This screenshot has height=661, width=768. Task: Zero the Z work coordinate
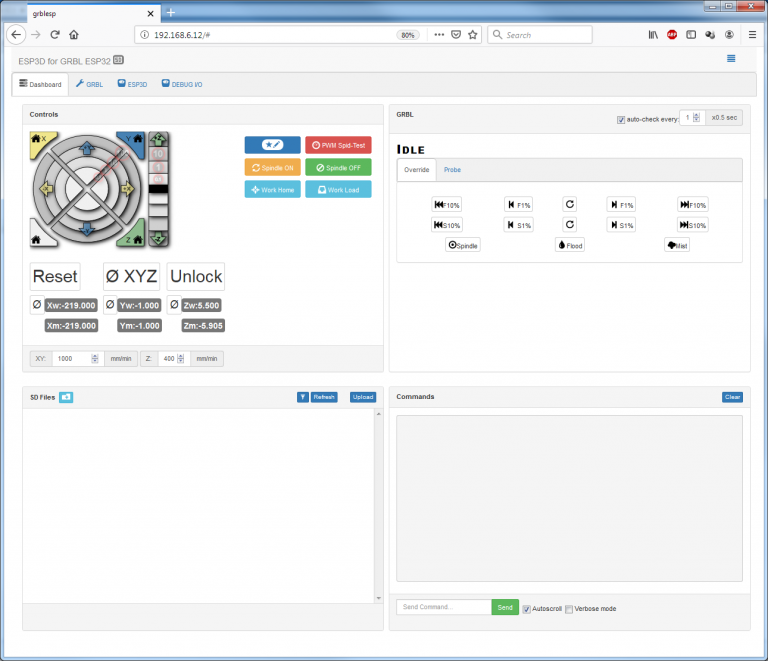174,305
